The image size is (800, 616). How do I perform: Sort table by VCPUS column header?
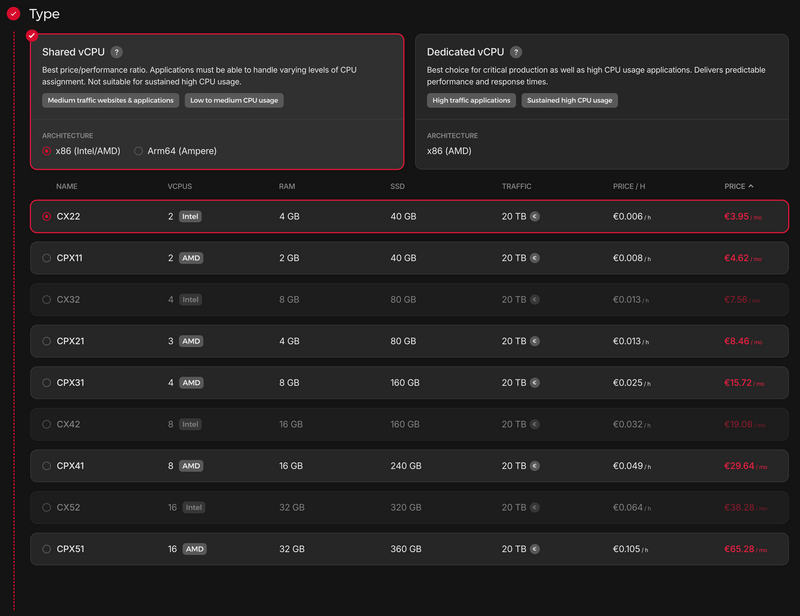(x=180, y=186)
